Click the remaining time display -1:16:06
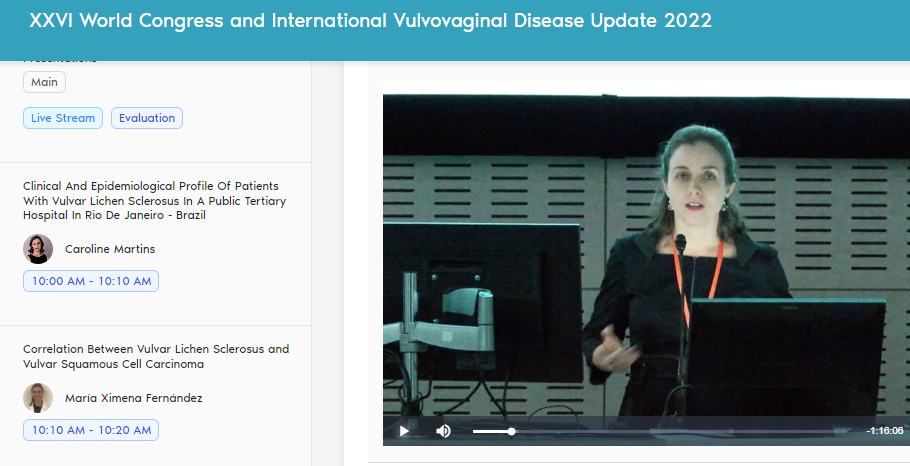 coord(884,431)
